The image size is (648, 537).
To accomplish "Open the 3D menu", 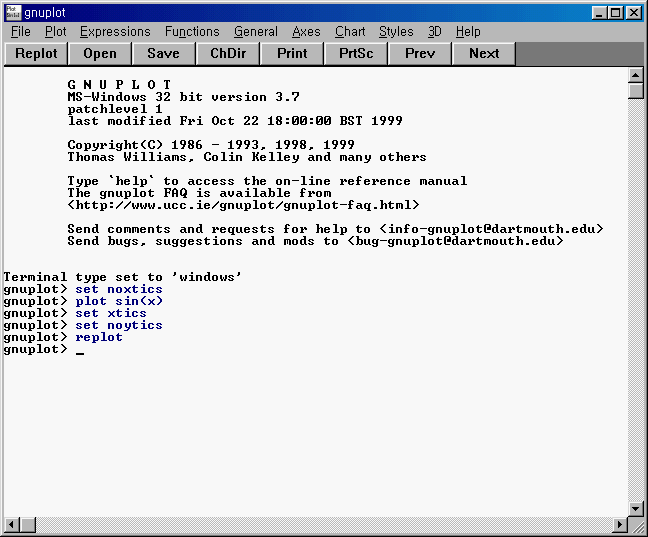I will coord(434,31).
